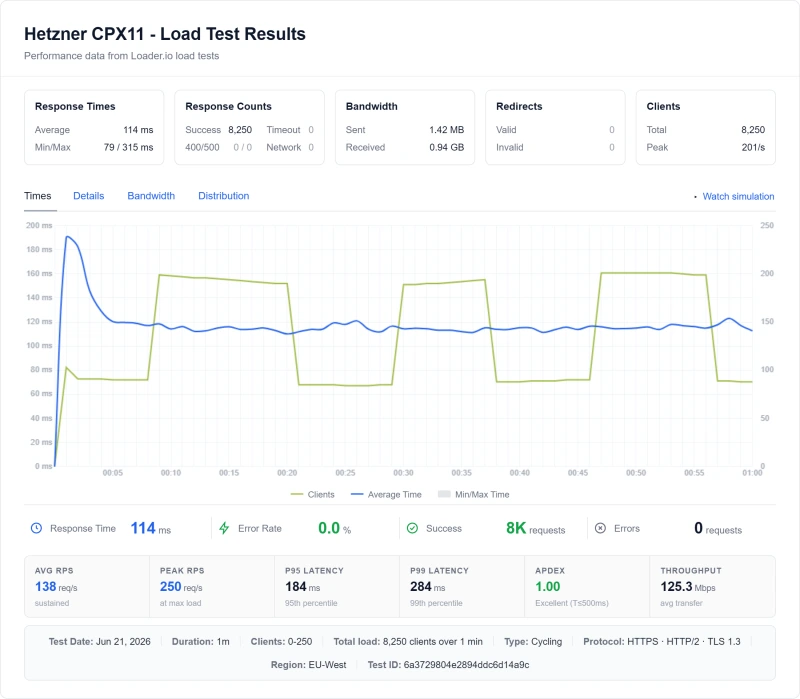
Task: Click the Hetzner CPX11 Load Test Results heading
Action: [x=165, y=34]
